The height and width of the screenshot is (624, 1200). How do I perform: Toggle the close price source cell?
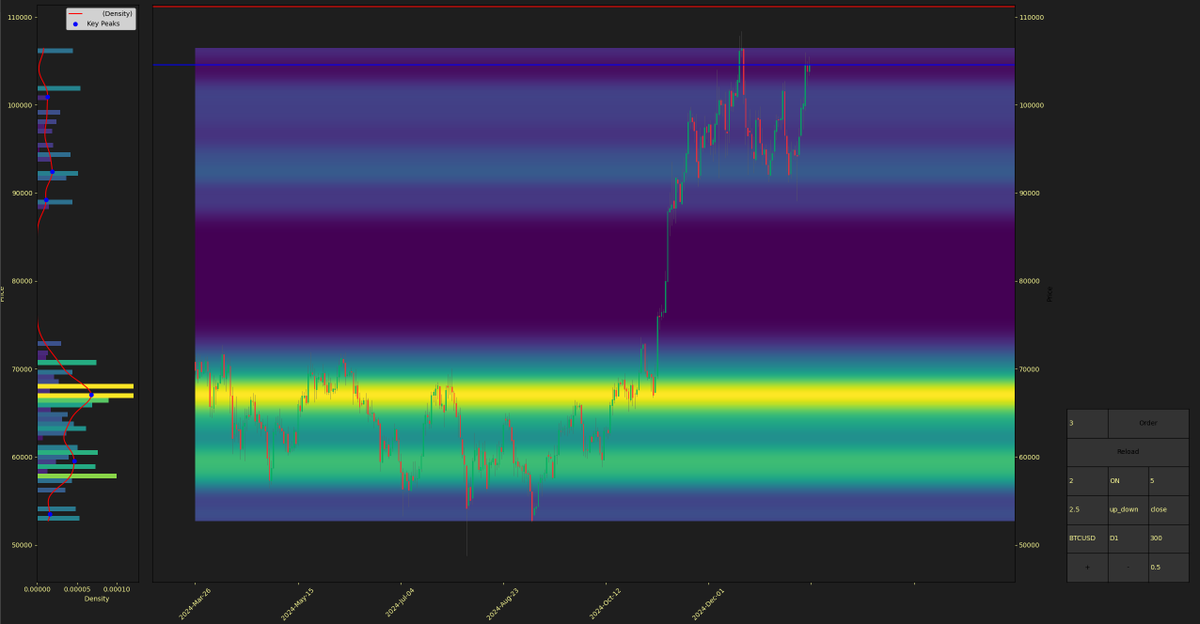tap(1168, 510)
